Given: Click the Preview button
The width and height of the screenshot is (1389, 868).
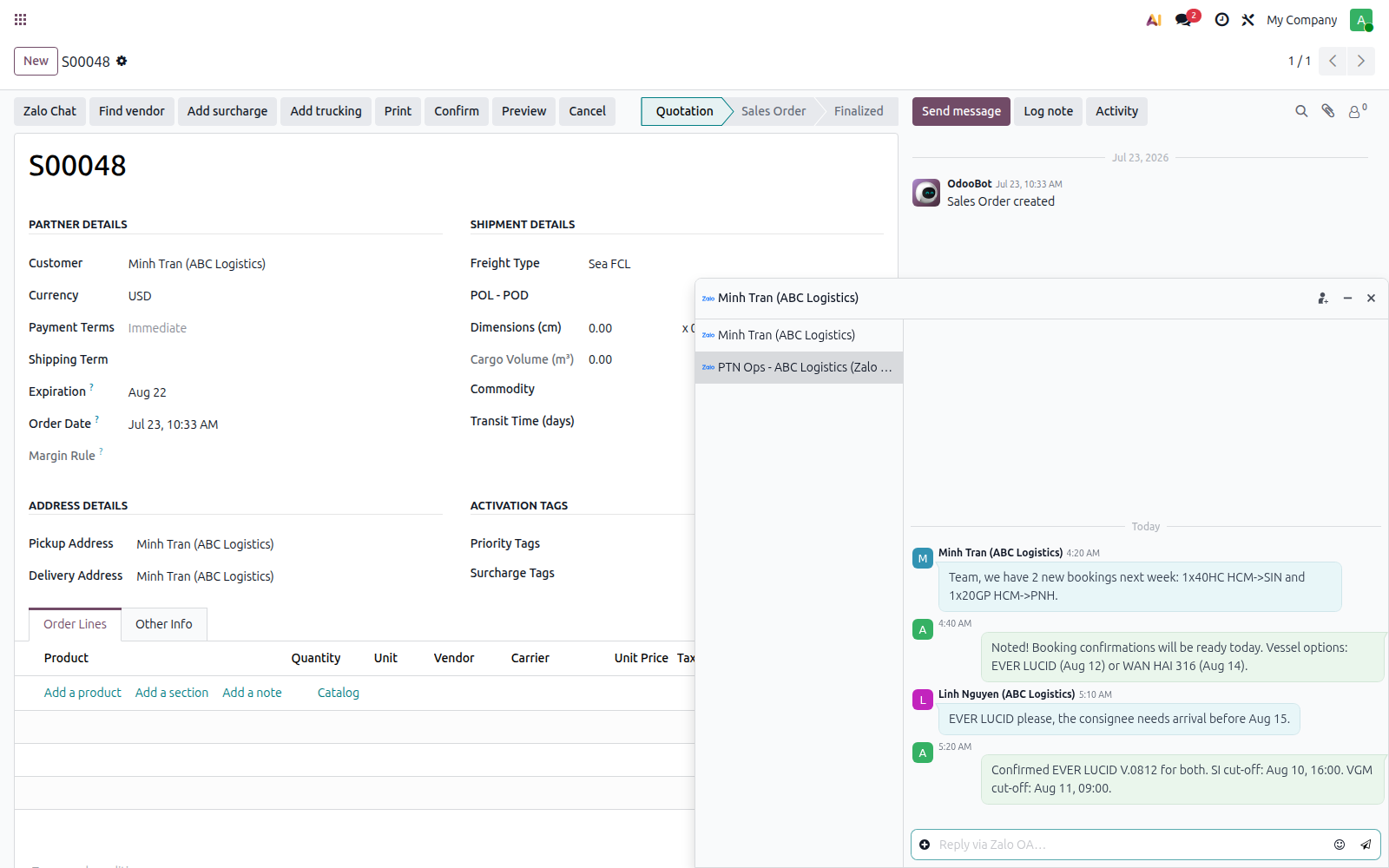Looking at the screenshot, I should tap(523, 111).
